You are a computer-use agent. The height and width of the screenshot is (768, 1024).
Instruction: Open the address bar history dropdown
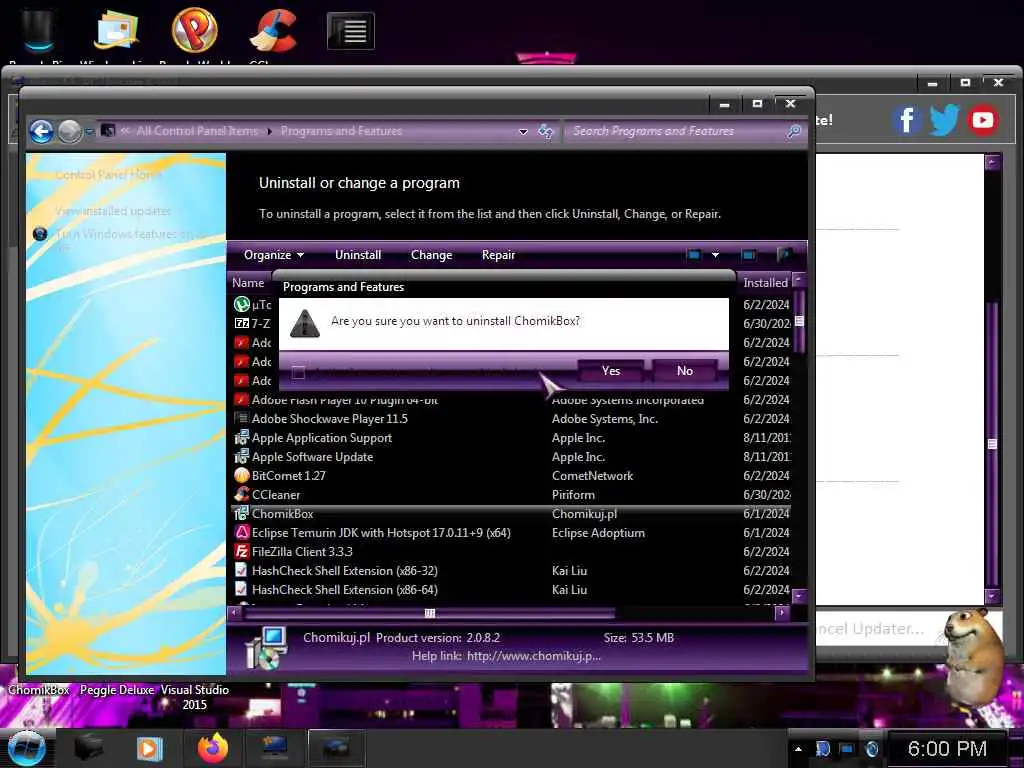[523, 131]
